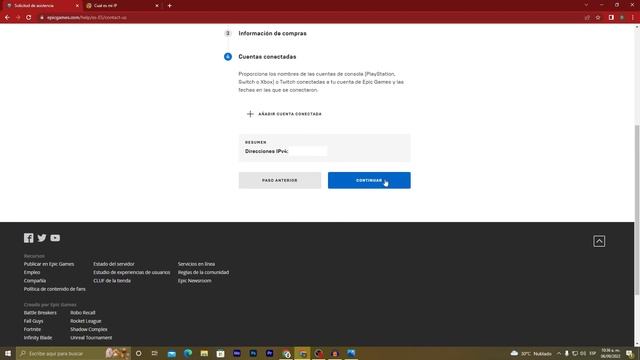Open Premiere Pro from the taskbar
The width and height of the screenshot is (640, 360).
pyautogui.click(x=269, y=353)
